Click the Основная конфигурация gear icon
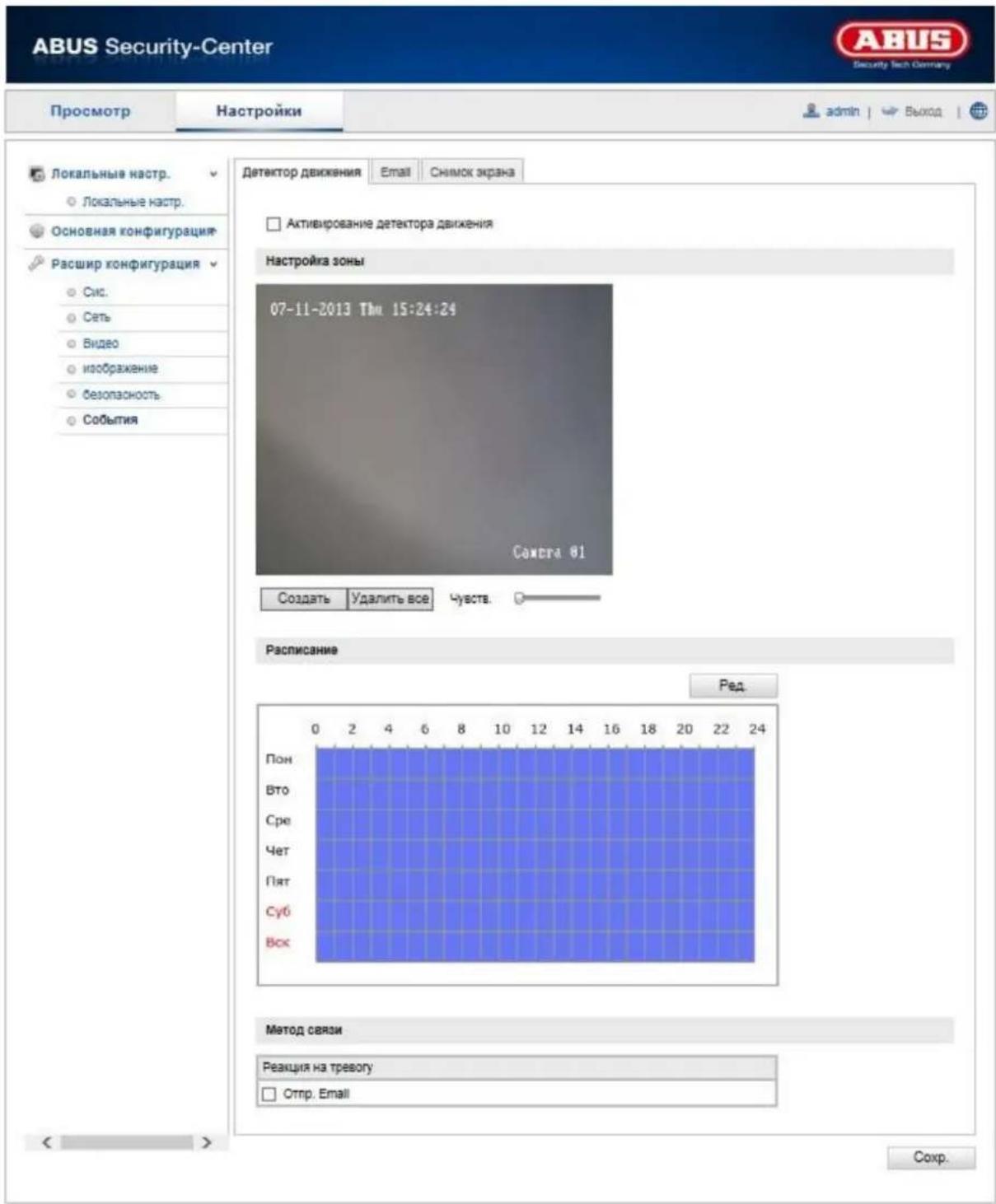The image size is (996, 1204). 37,231
